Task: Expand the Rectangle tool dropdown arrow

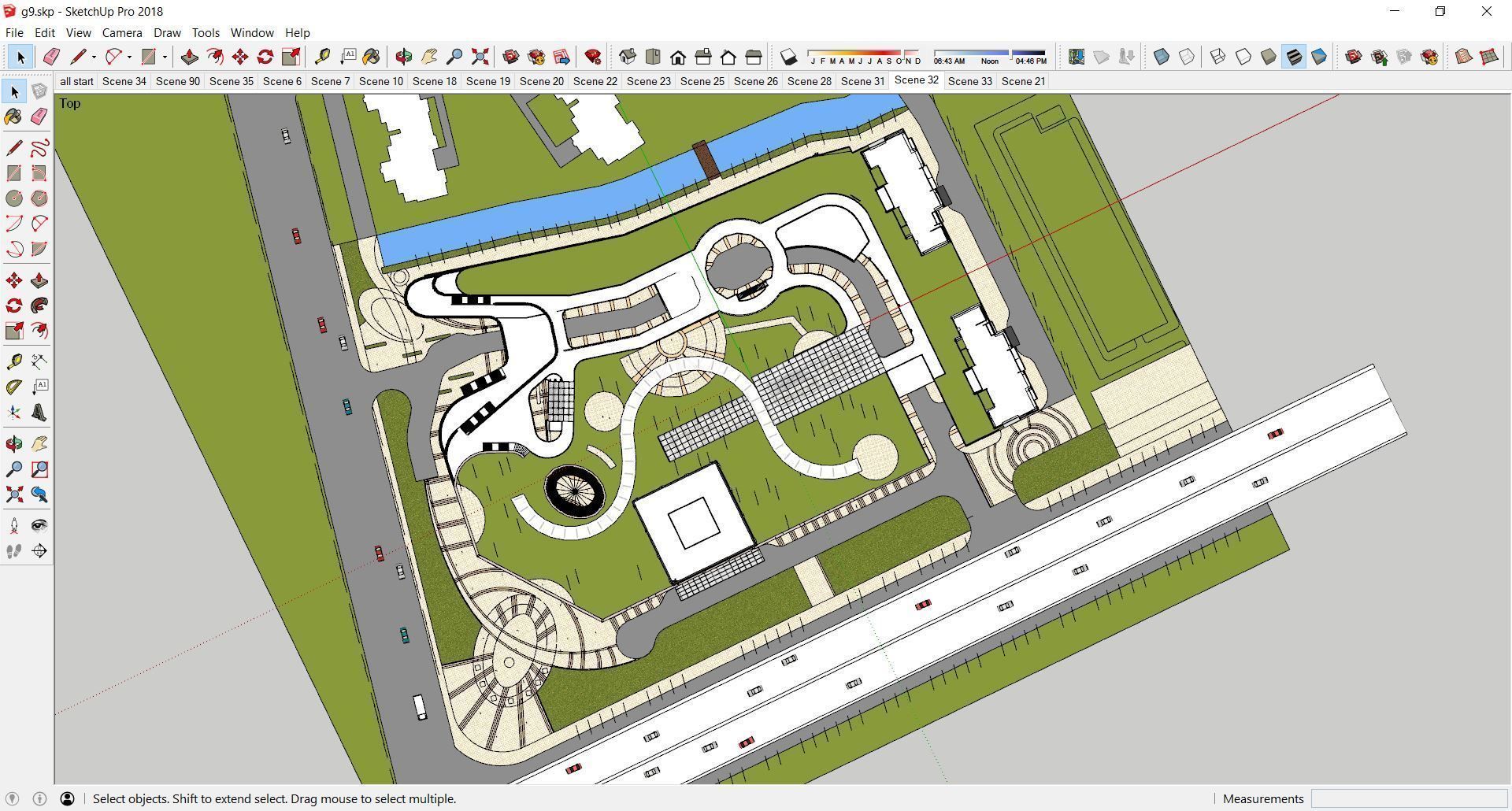Action: (x=165, y=57)
